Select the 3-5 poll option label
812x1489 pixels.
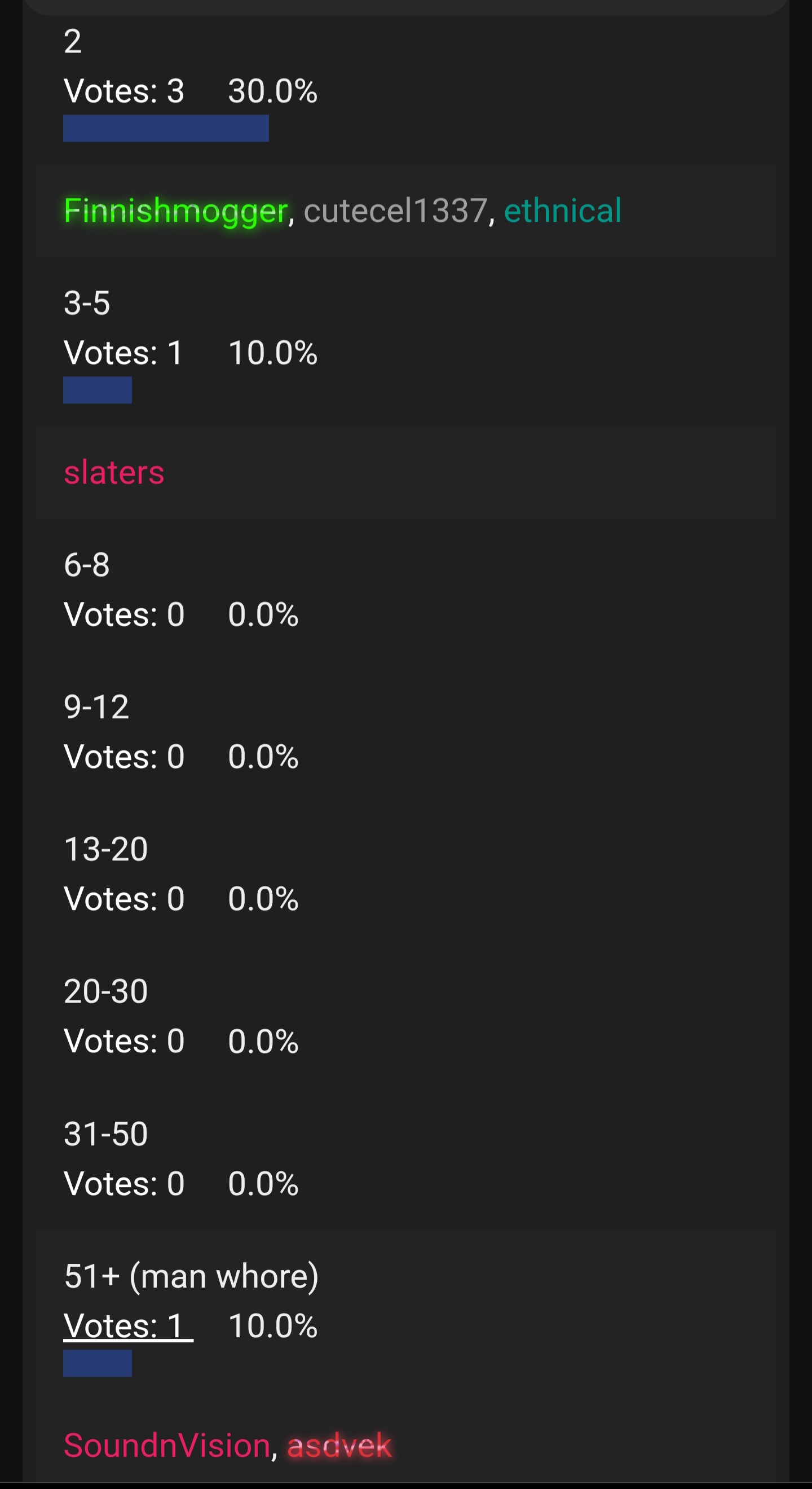point(87,303)
